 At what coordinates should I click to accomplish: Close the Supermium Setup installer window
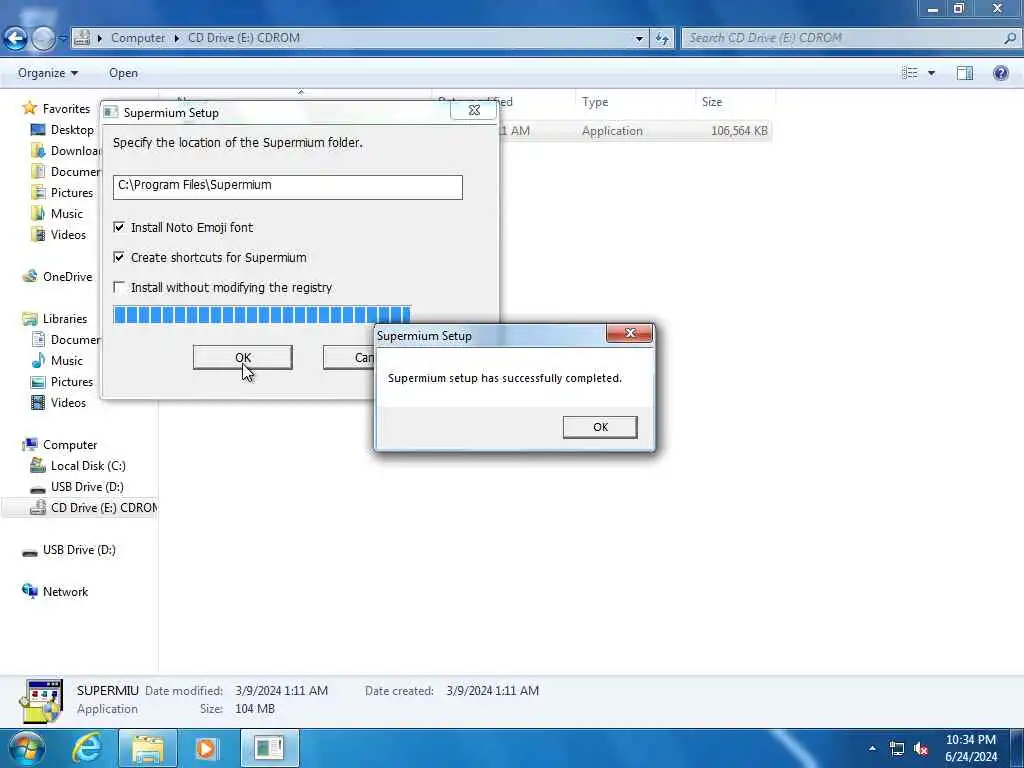point(474,110)
